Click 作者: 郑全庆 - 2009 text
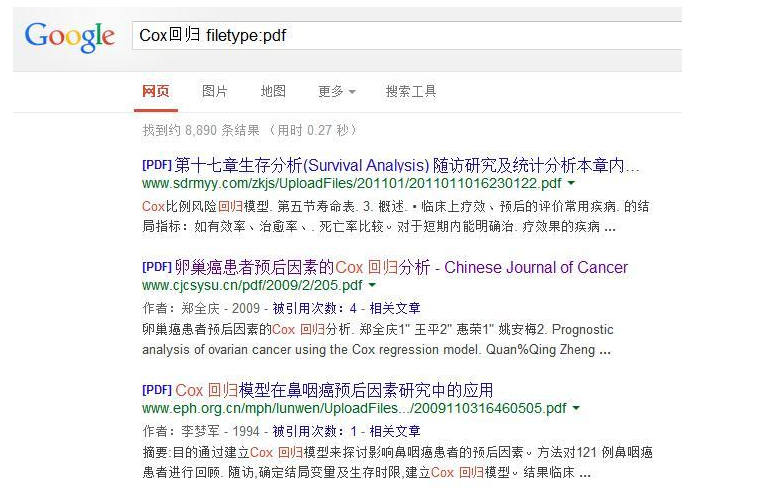Viewport: 784px width, 493px height. tap(201, 308)
